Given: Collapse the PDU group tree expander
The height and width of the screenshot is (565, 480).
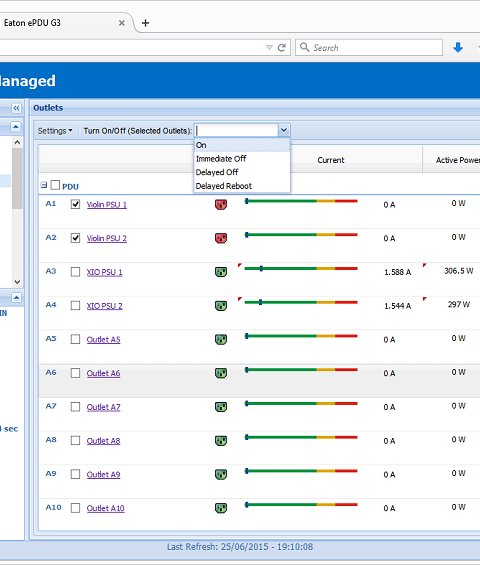Looking at the screenshot, I should 44,185.
